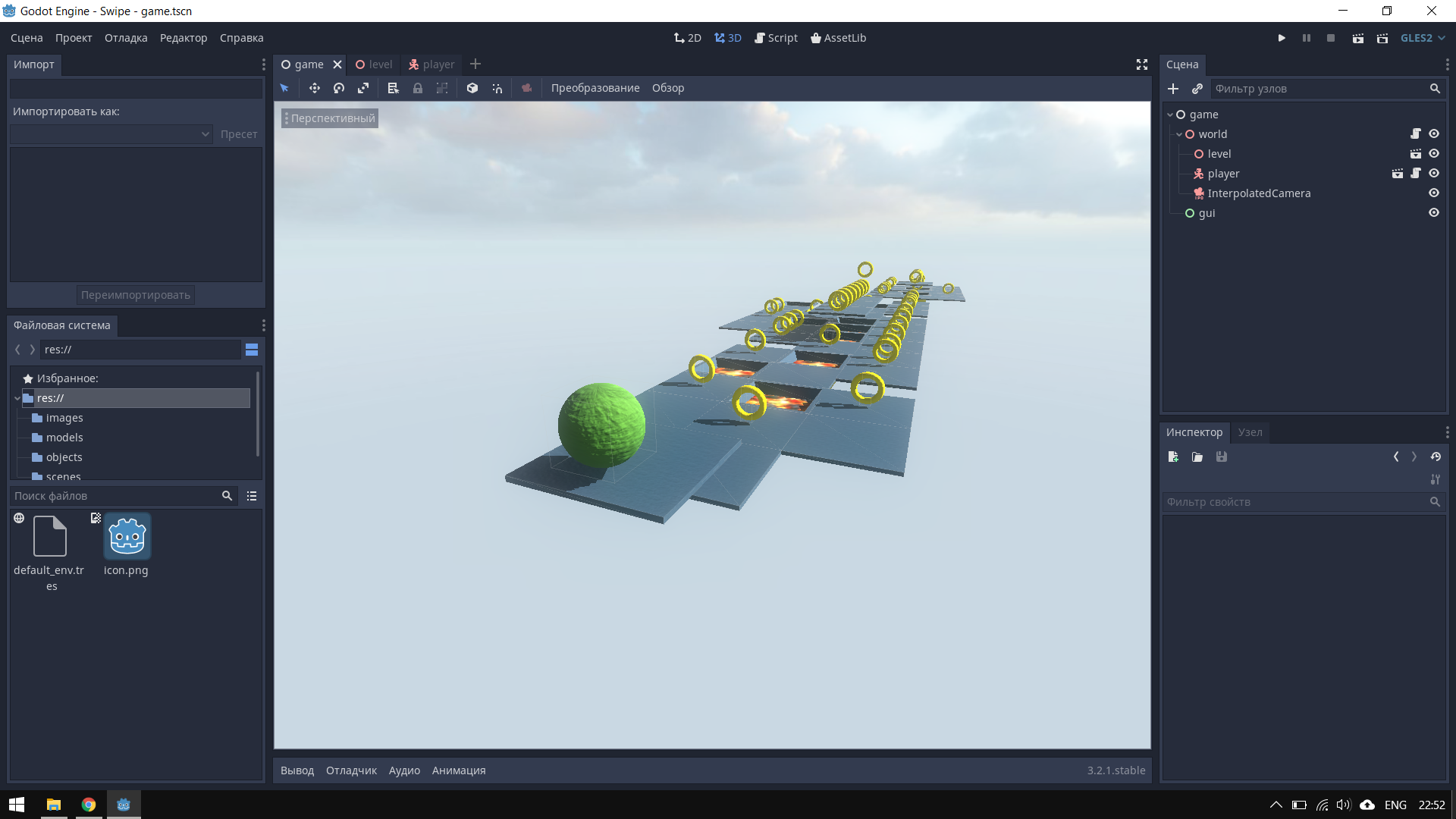Image resolution: width=1456 pixels, height=819 pixels.
Task: Toggle the Snap to grid icon
Action: pyautogui.click(x=444, y=89)
